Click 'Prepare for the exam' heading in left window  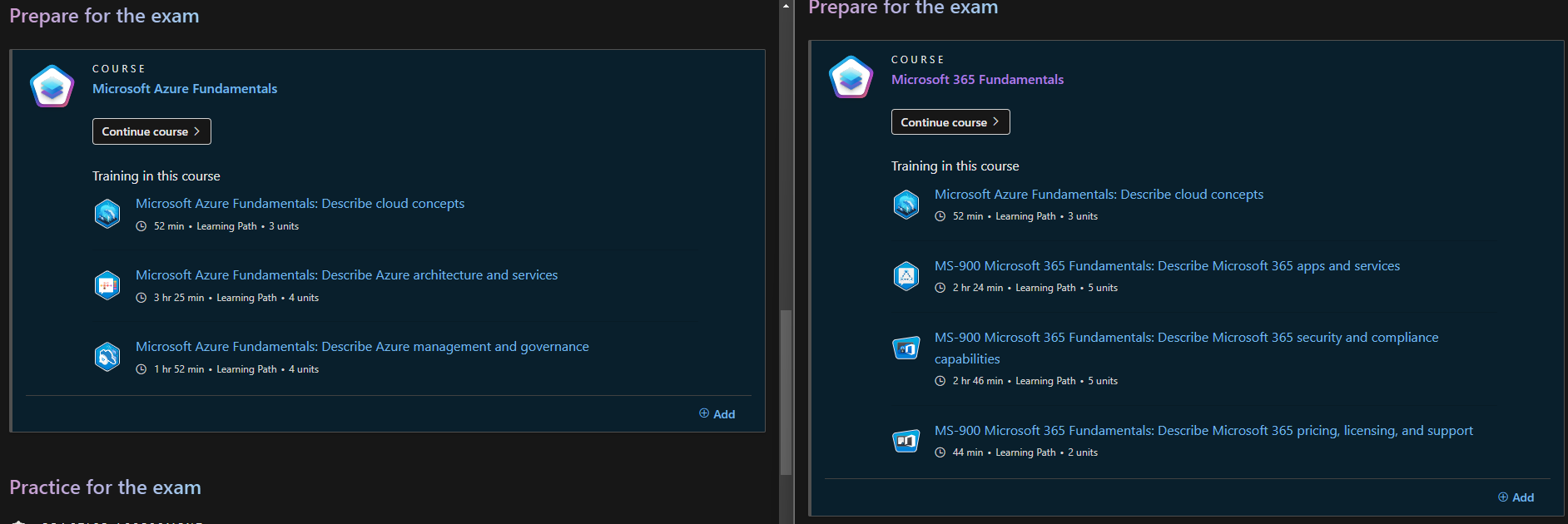point(104,16)
